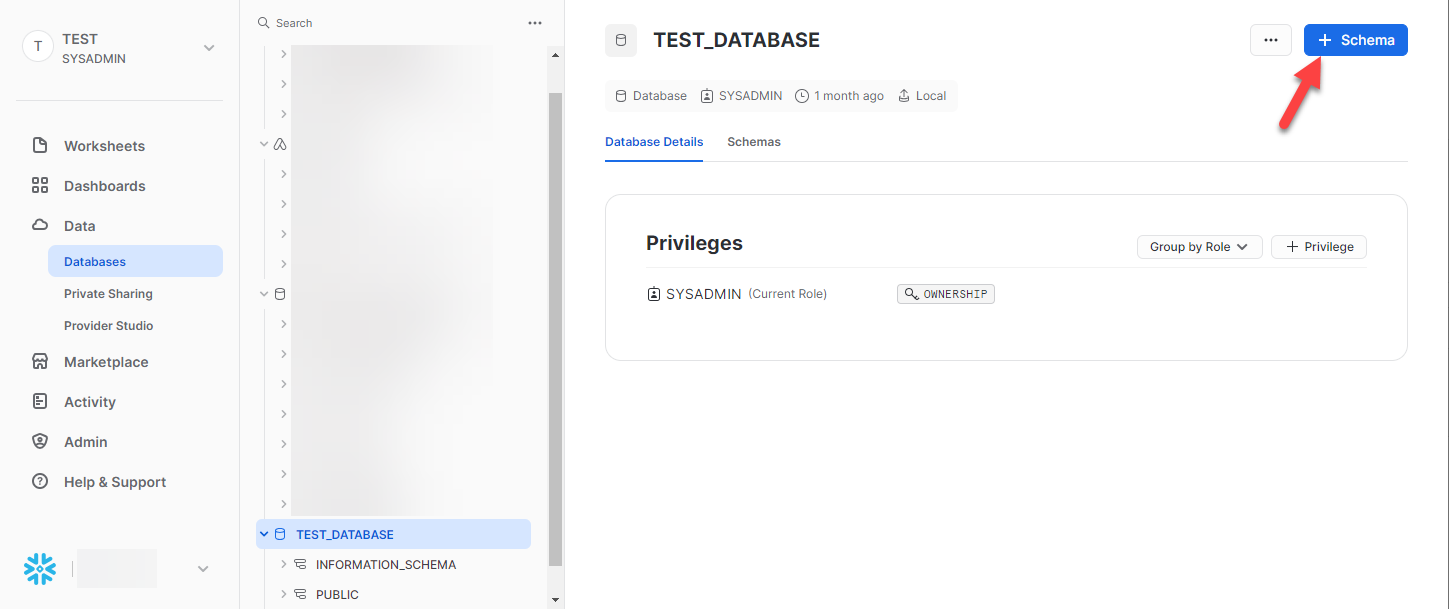Click the Help & Support question mark icon
The width and height of the screenshot is (1449, 609).
(x=40, y=481)
